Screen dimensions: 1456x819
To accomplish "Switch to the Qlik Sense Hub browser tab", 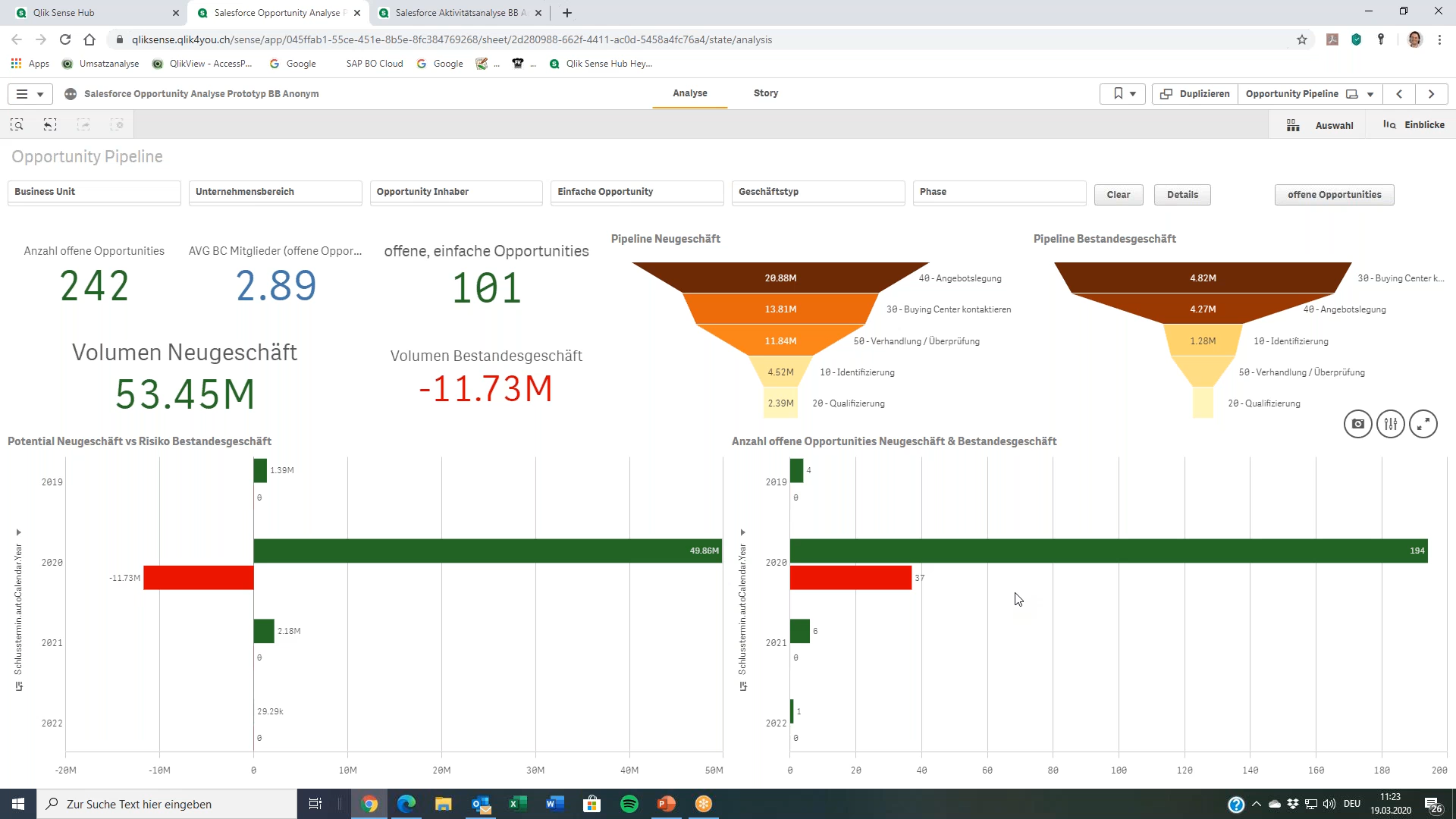I will [x=95, y=13].
